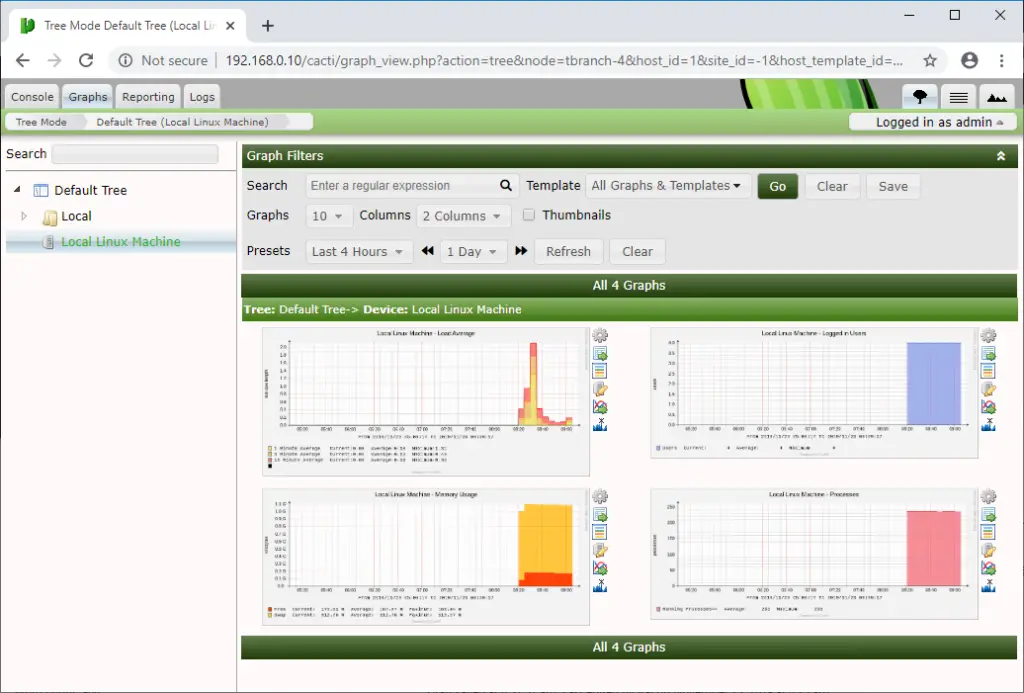Expand the Local tree branch
Image resolution: width=1024 pixels, height=693 pixels.
[22, 216]
